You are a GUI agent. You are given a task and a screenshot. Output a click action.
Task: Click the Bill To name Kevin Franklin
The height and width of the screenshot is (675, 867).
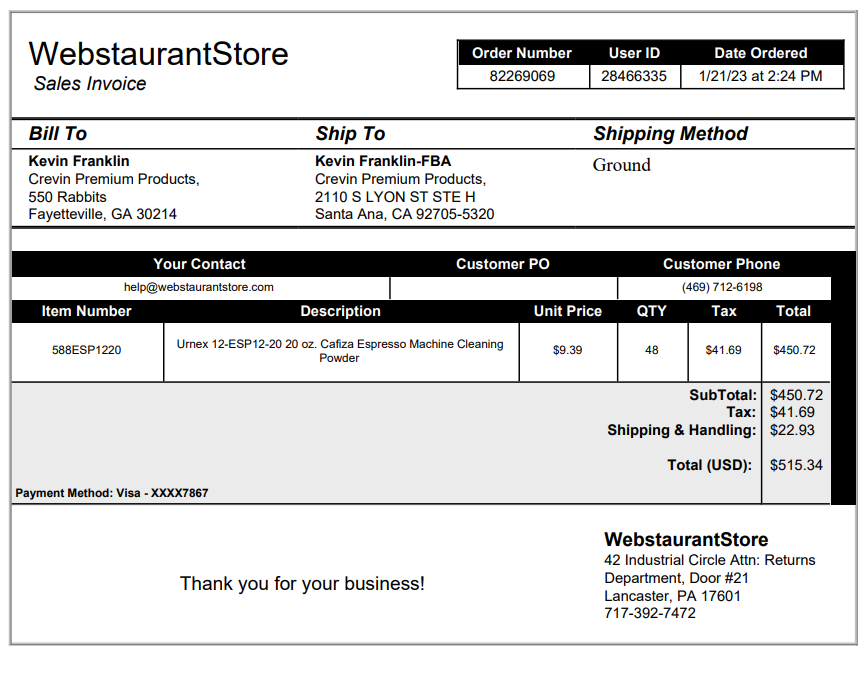click(x=79, y=161)
